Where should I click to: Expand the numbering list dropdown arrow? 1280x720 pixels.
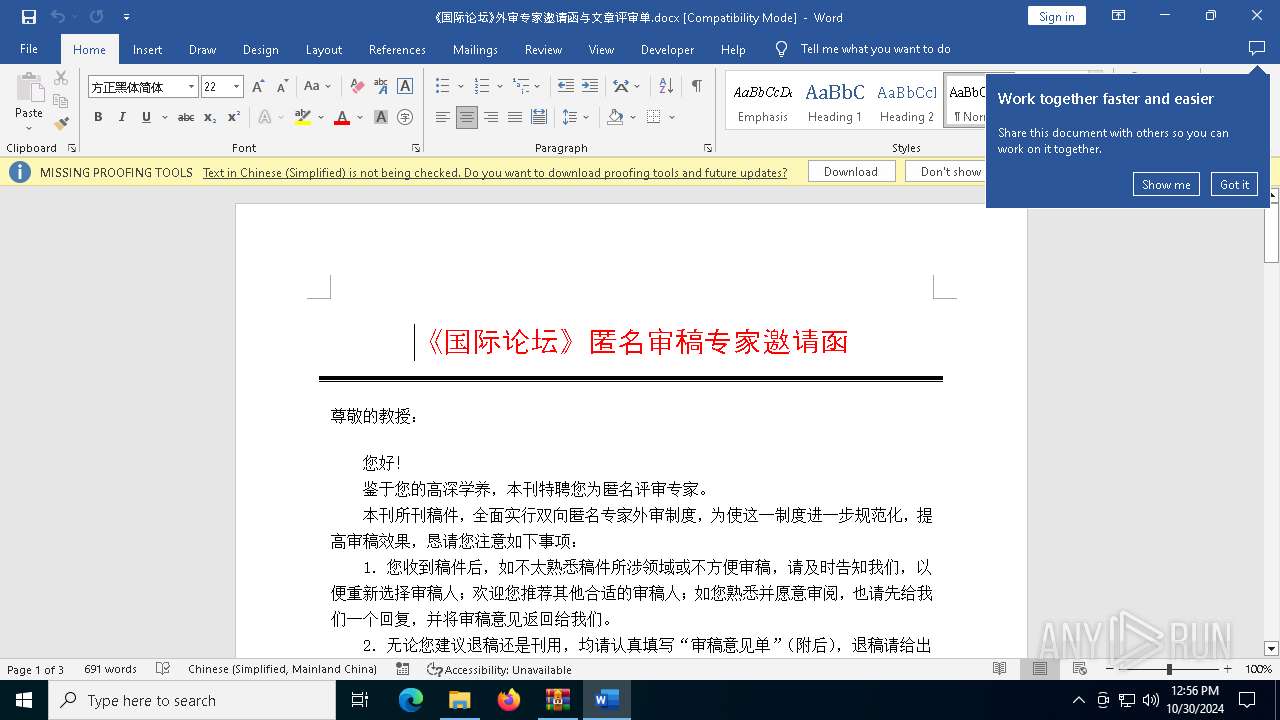pos(500,87)
